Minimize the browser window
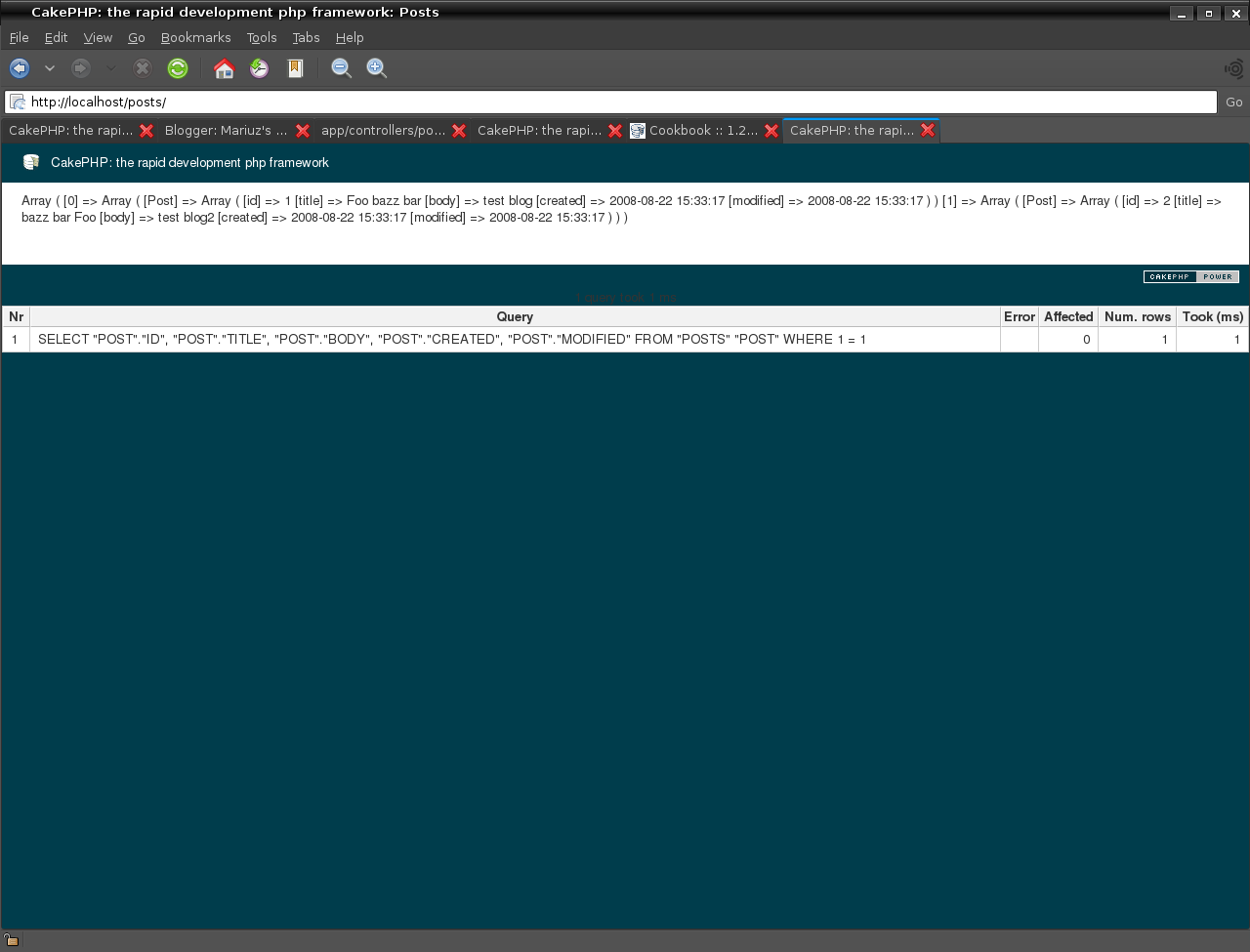Image resolution: width=1250 pixels, height=952 pixels. point(1182,14)
